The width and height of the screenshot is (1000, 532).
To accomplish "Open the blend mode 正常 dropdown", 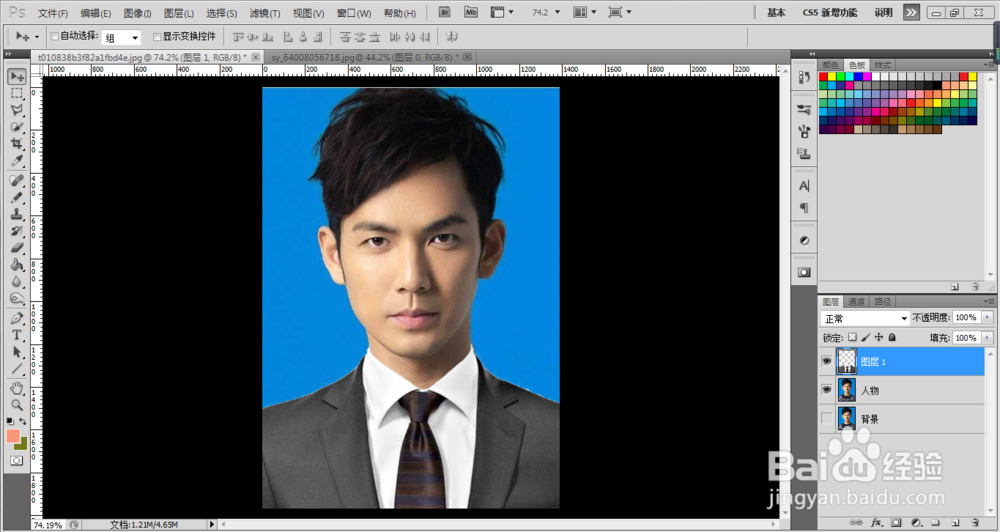I will click(865, 318).
